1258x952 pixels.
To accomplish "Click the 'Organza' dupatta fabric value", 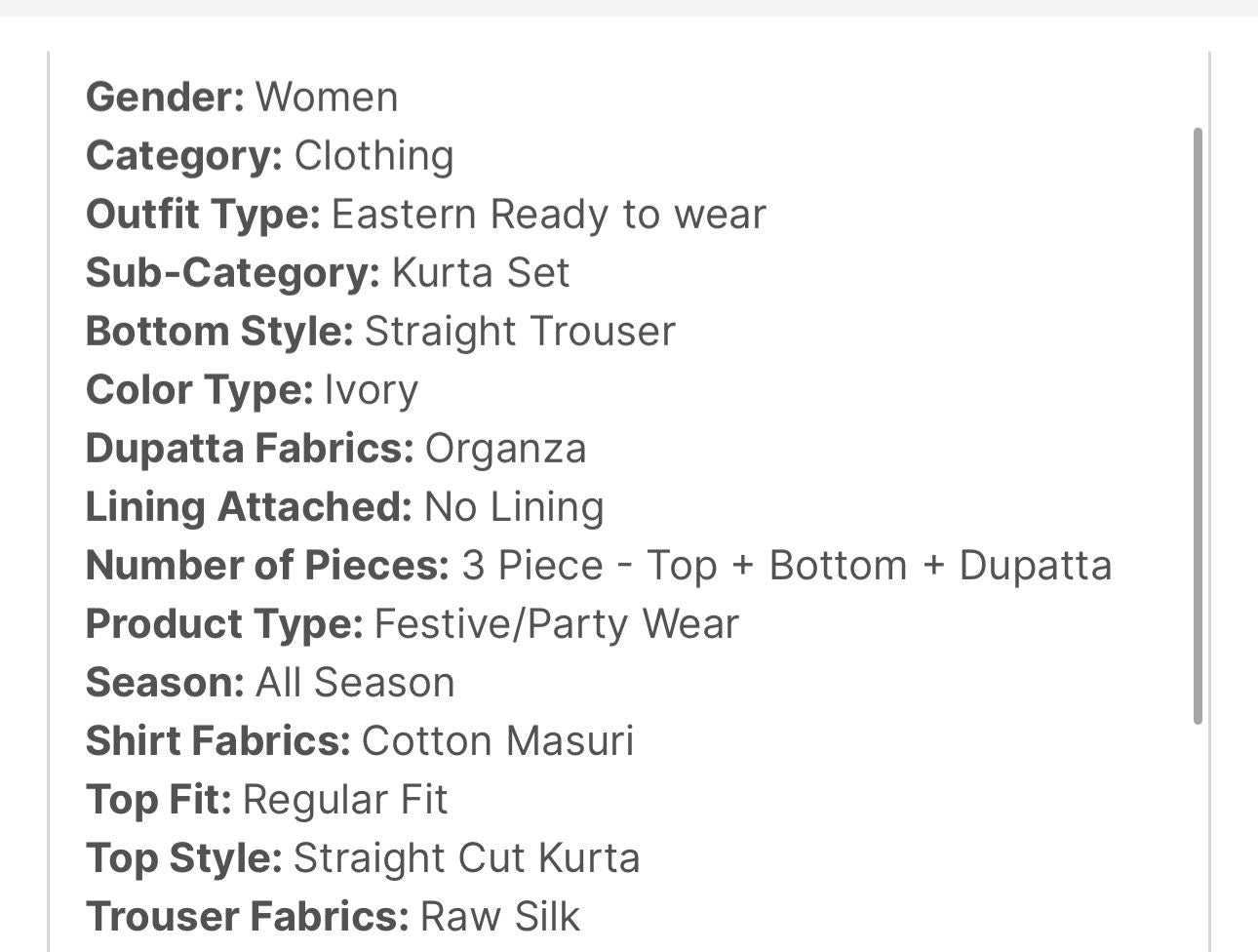I will [x=505, y=449].
